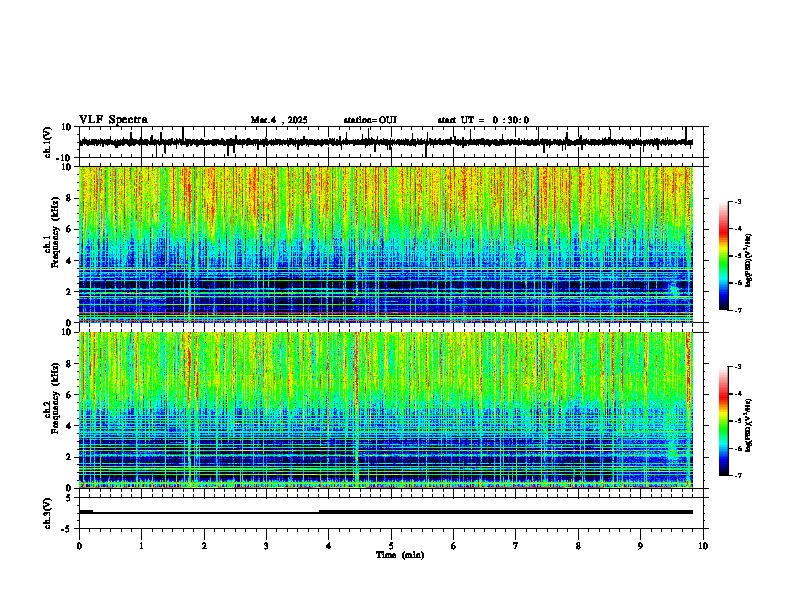Click the 'VLF Spectra' title text
This screenshot has width=792, height=612.
[x=113, y=120]
